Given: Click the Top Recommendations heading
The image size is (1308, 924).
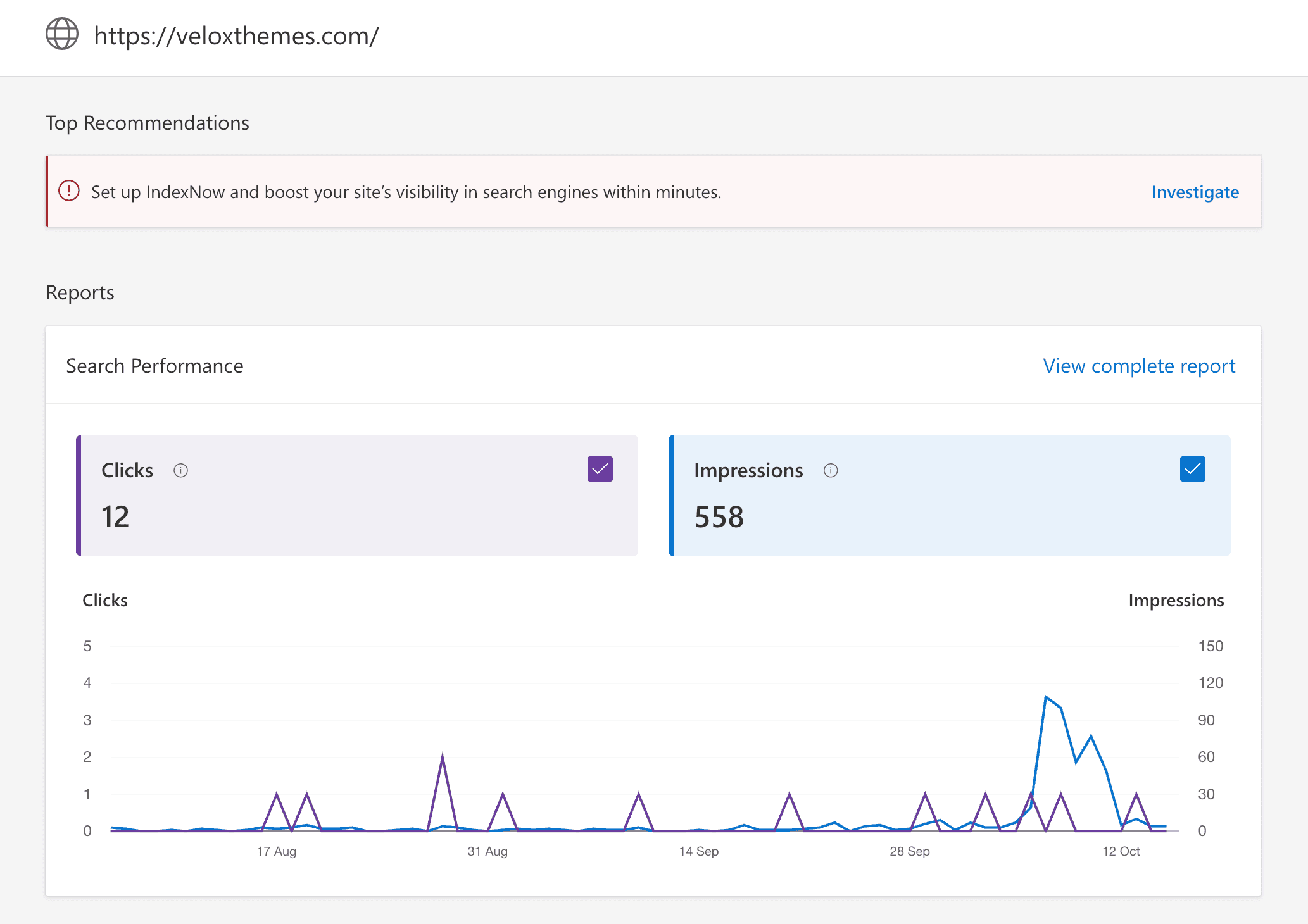Looking at the screenshot, I should pyautogui.click(x=147, y=123).
